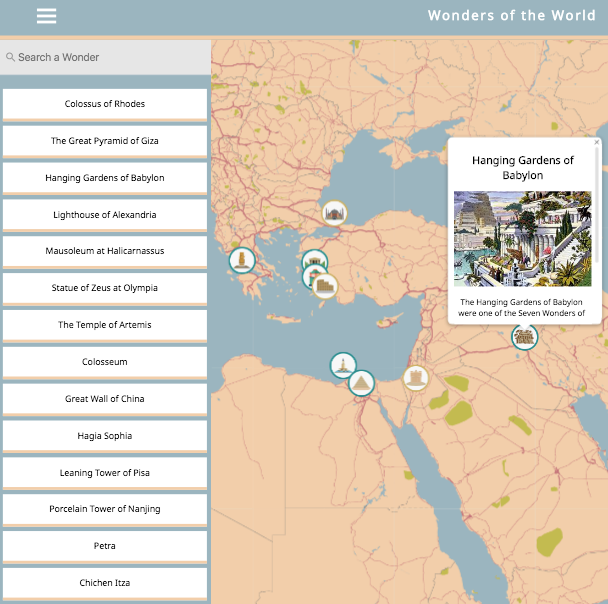Choose The Great Pyramid of Giza entry
The width and height of the screenshot is (608, 604).
tap(105, 141)
